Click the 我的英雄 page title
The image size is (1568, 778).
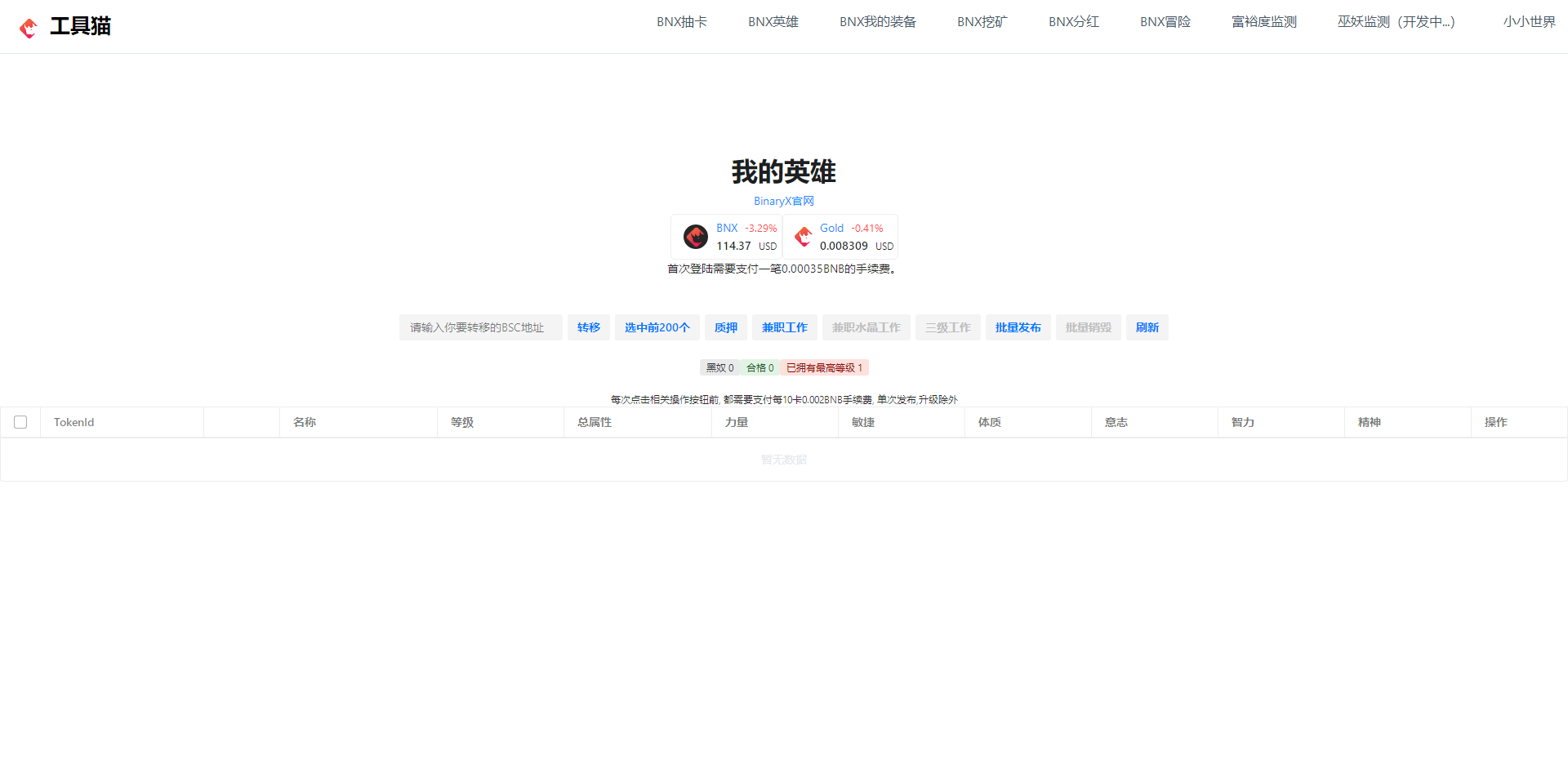[x=784, y=171]
